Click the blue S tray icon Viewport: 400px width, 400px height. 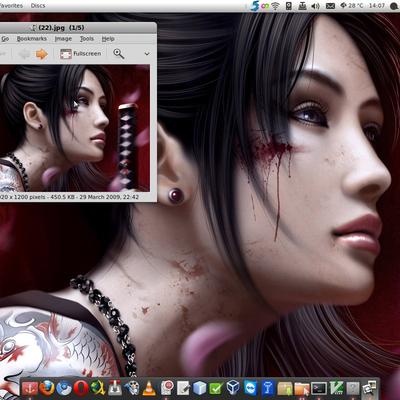[255, 6]
